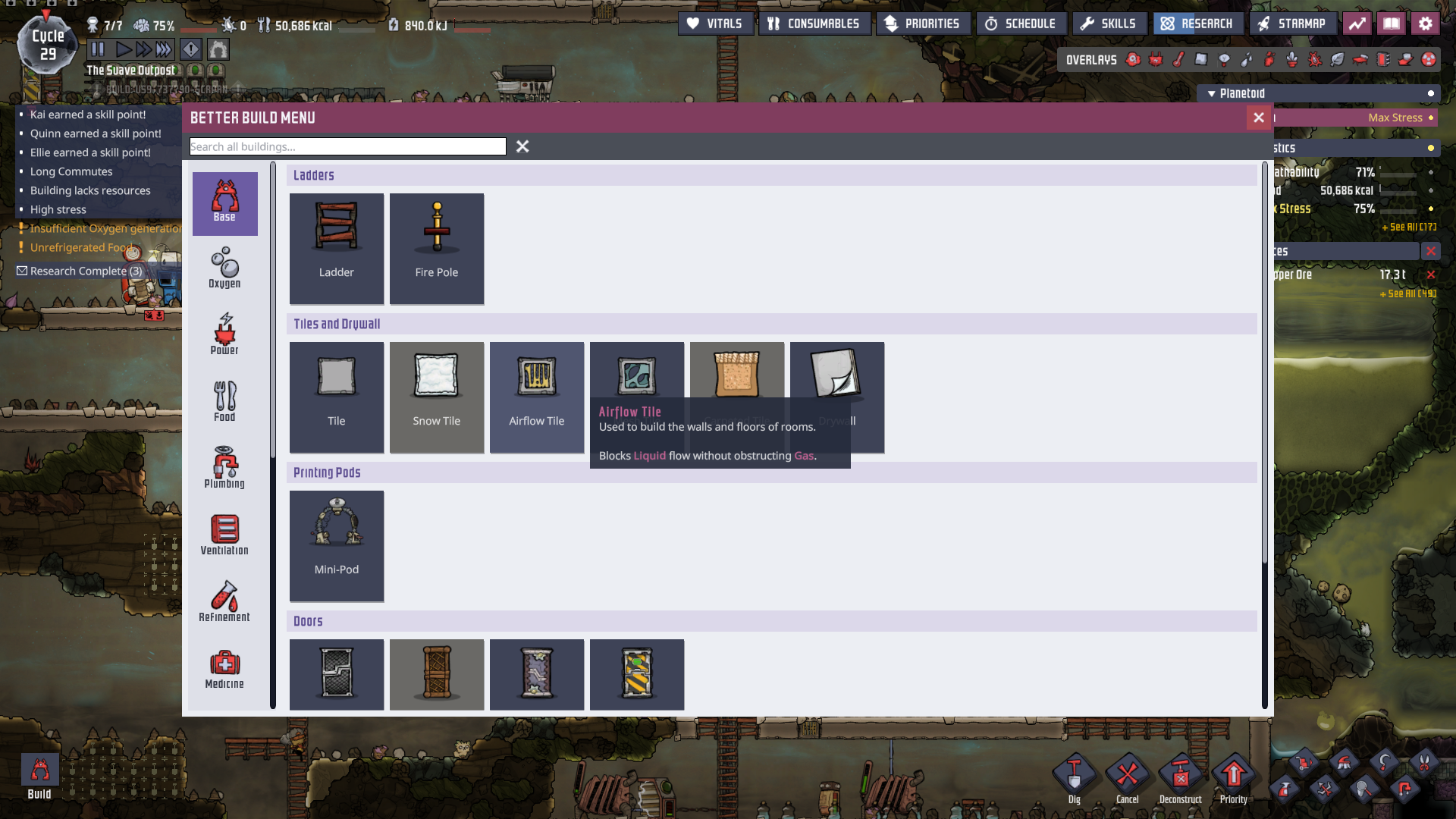Set game speed to normal play

(x=123, y=50)
